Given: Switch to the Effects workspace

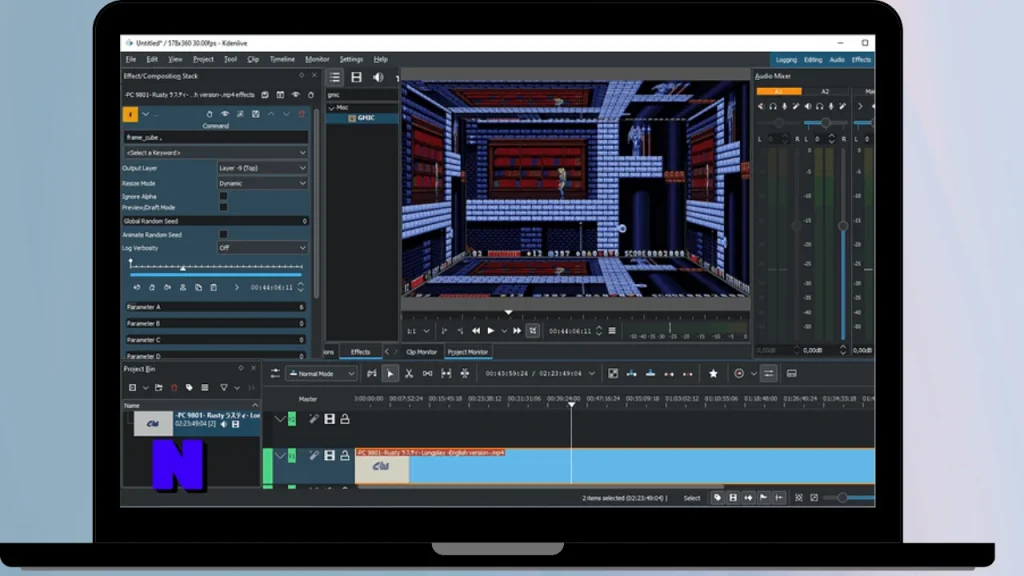Looking at the screenshot, I should click(x=861, y=60).
